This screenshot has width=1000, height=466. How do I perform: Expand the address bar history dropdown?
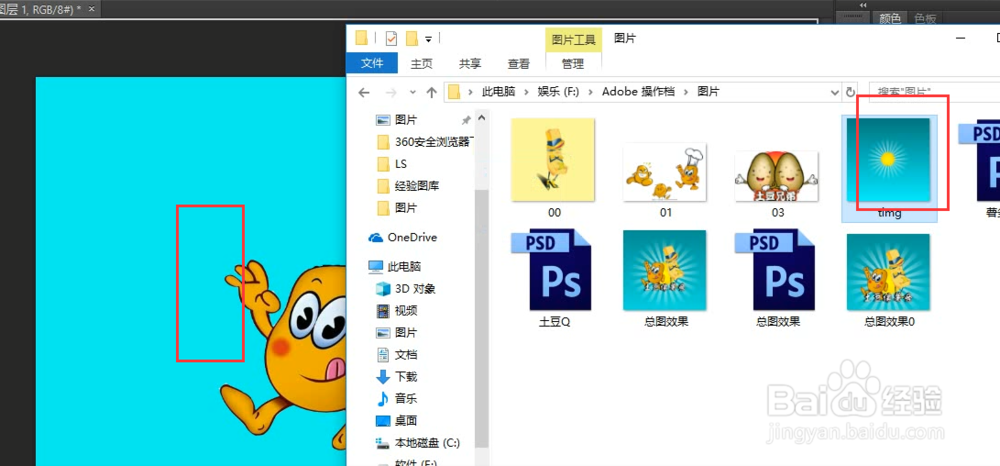coord(835,92)
